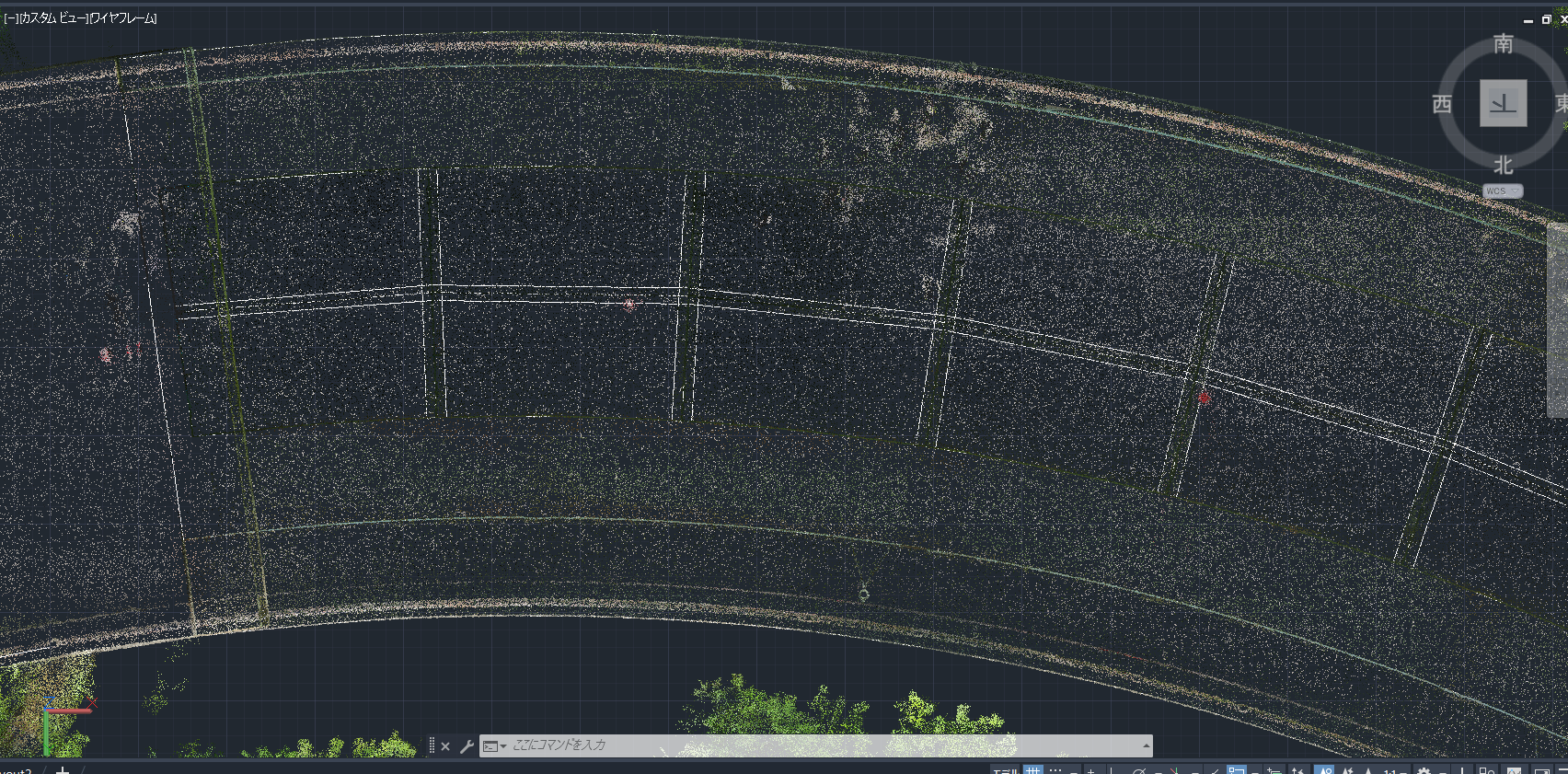Image resolution: width=1568 pixels, height=774 pixels.
Task: Open the WCS coordinate system dropdown
Action: click(1503, 191)
